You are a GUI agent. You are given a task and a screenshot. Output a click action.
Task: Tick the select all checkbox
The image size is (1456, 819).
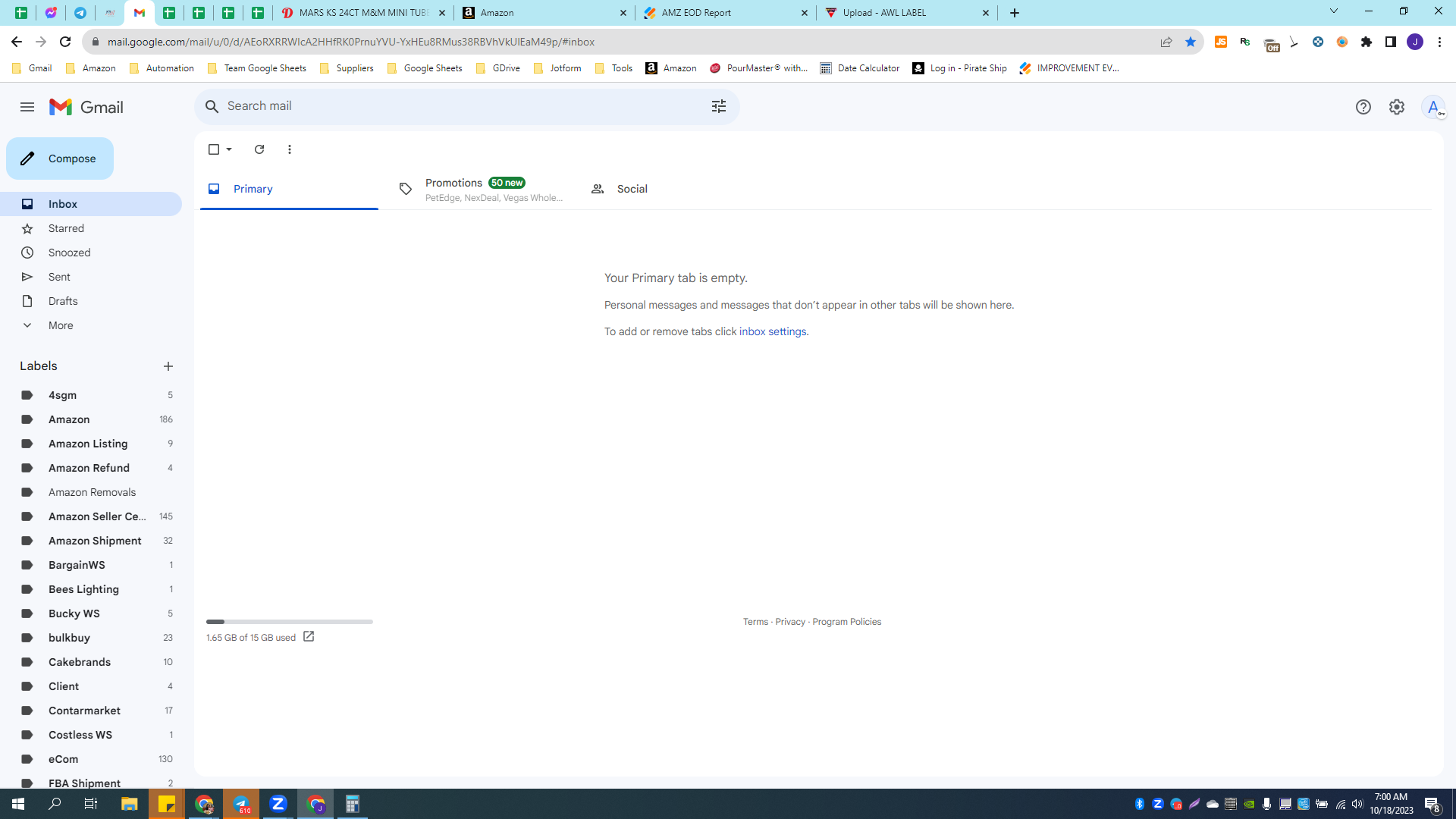pos(214,149)
